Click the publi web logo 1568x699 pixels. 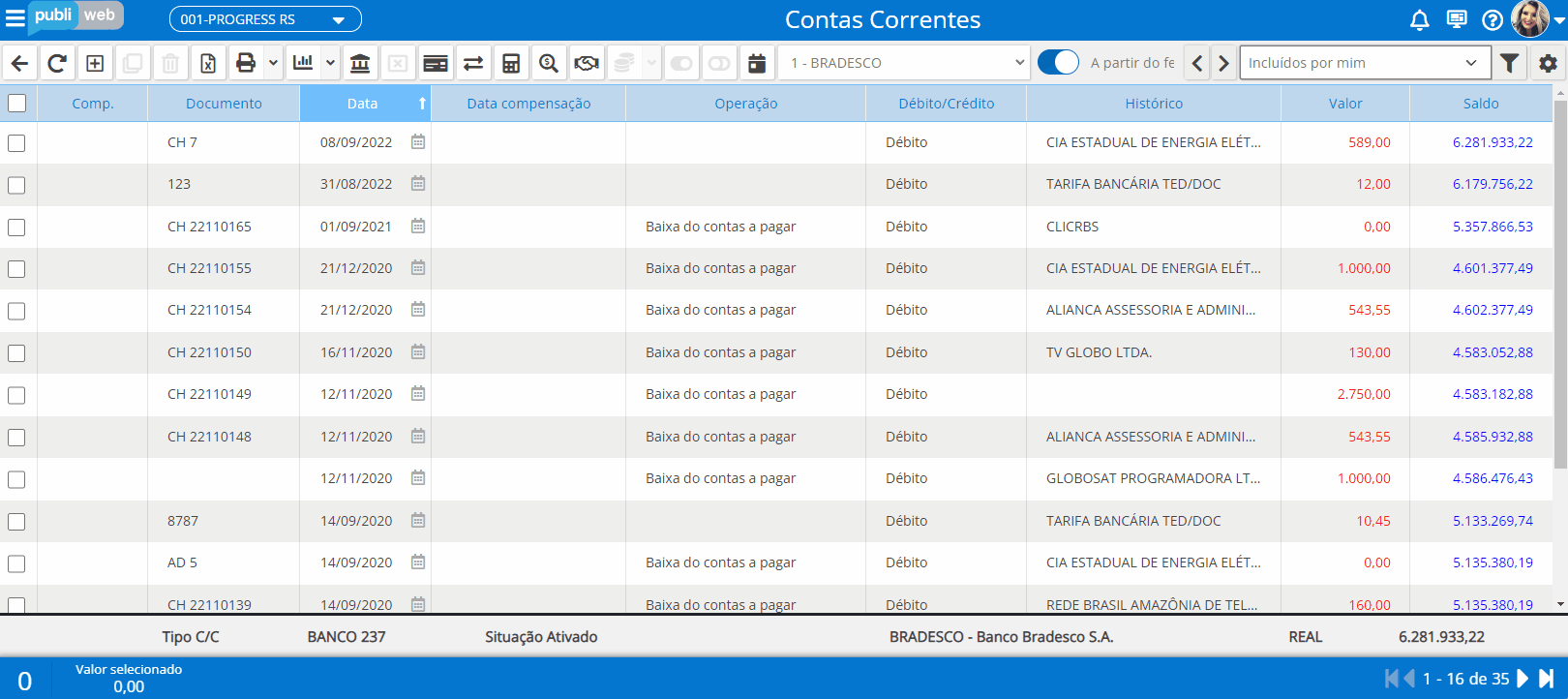pos(75,15)
